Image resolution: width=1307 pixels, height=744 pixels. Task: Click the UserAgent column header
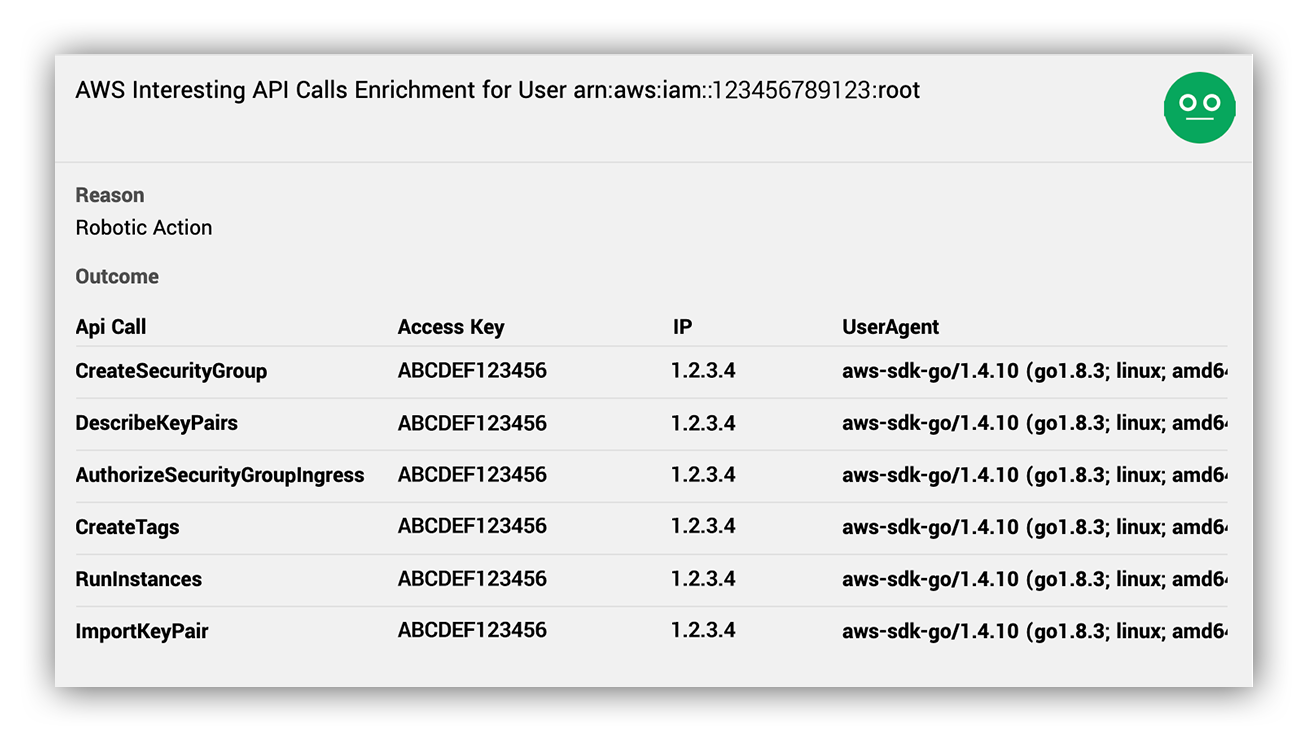891,327
